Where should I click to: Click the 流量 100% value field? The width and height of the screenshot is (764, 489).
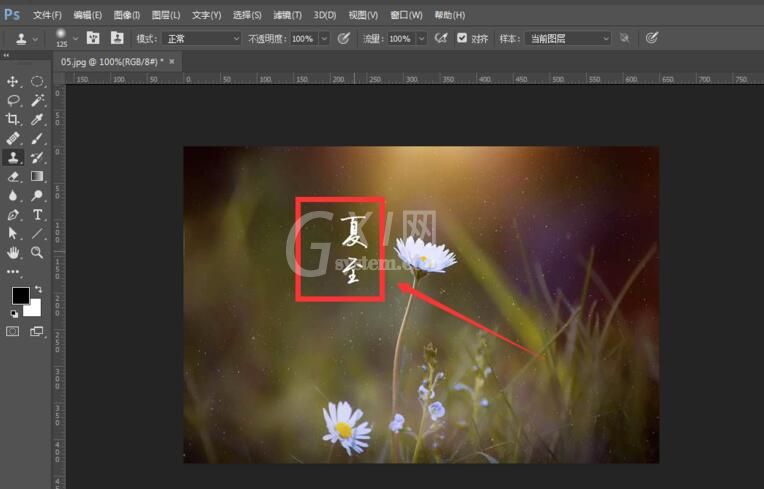click(401, 38)
